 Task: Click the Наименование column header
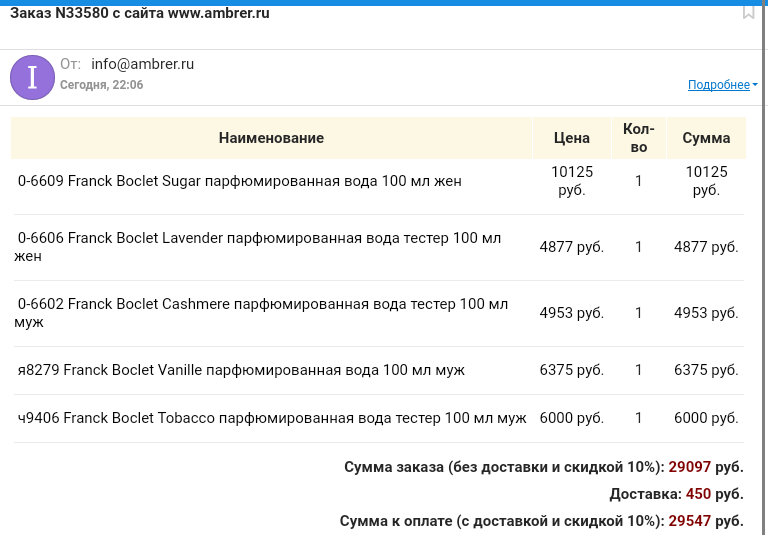pyautogui.click(x=271, y=138)
